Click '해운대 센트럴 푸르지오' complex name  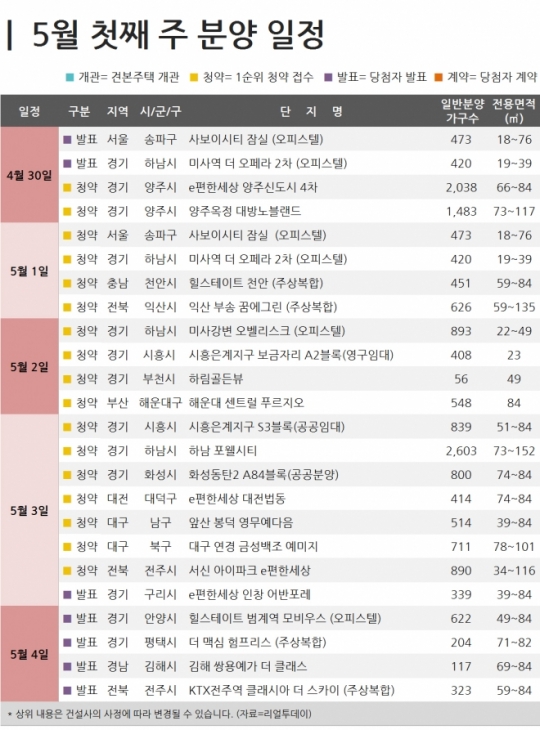(246, 403)
